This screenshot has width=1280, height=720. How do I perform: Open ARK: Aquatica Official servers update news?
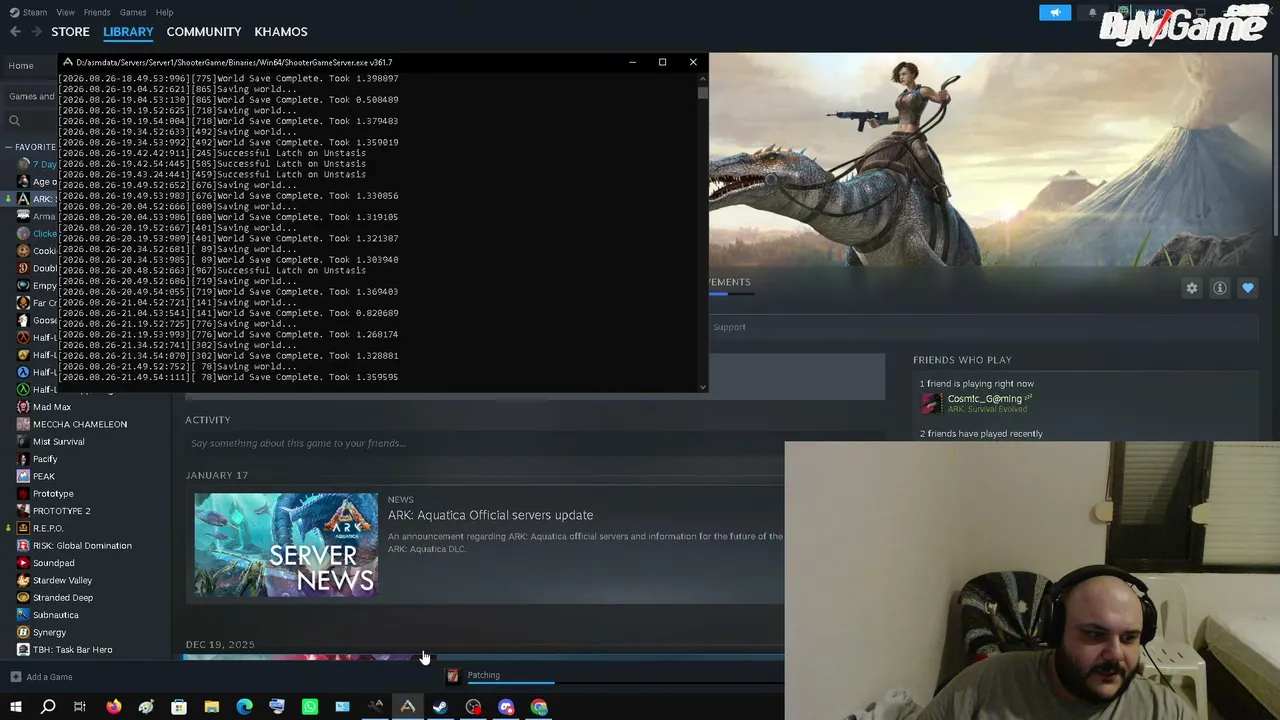pyautogui.click(x=490, y=515)
